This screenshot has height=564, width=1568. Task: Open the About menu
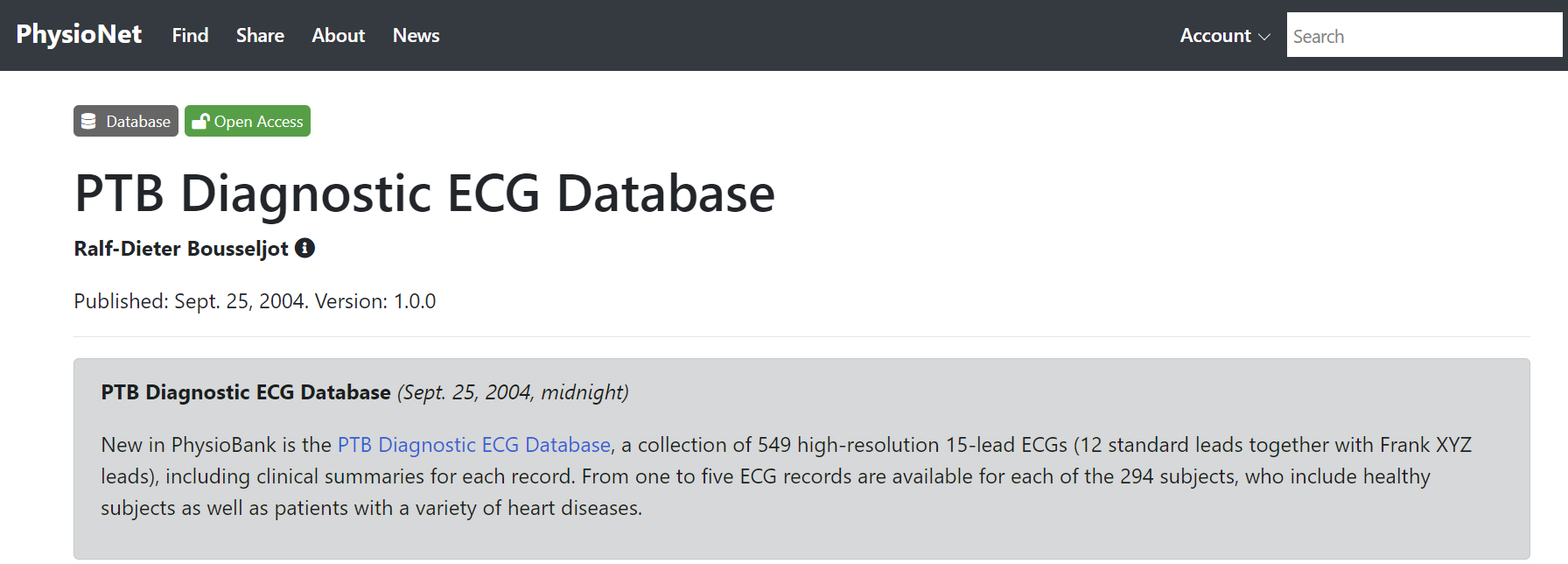338,36
